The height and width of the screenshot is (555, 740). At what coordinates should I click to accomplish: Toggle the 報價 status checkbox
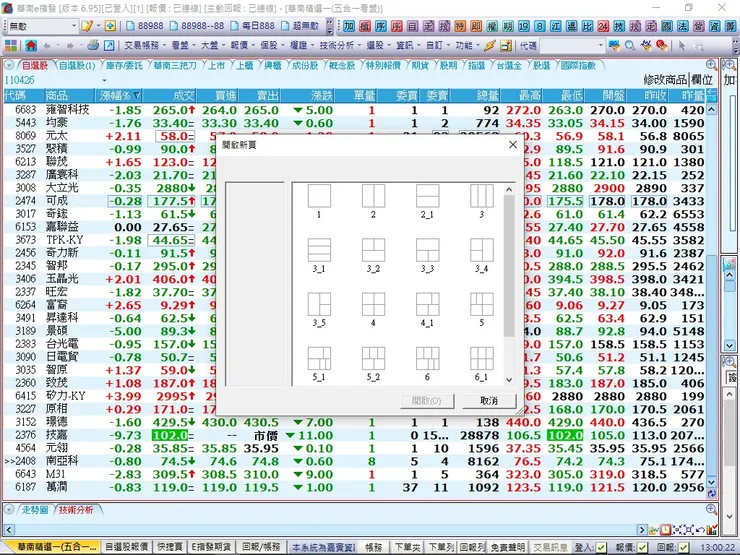tap(642, 547)
